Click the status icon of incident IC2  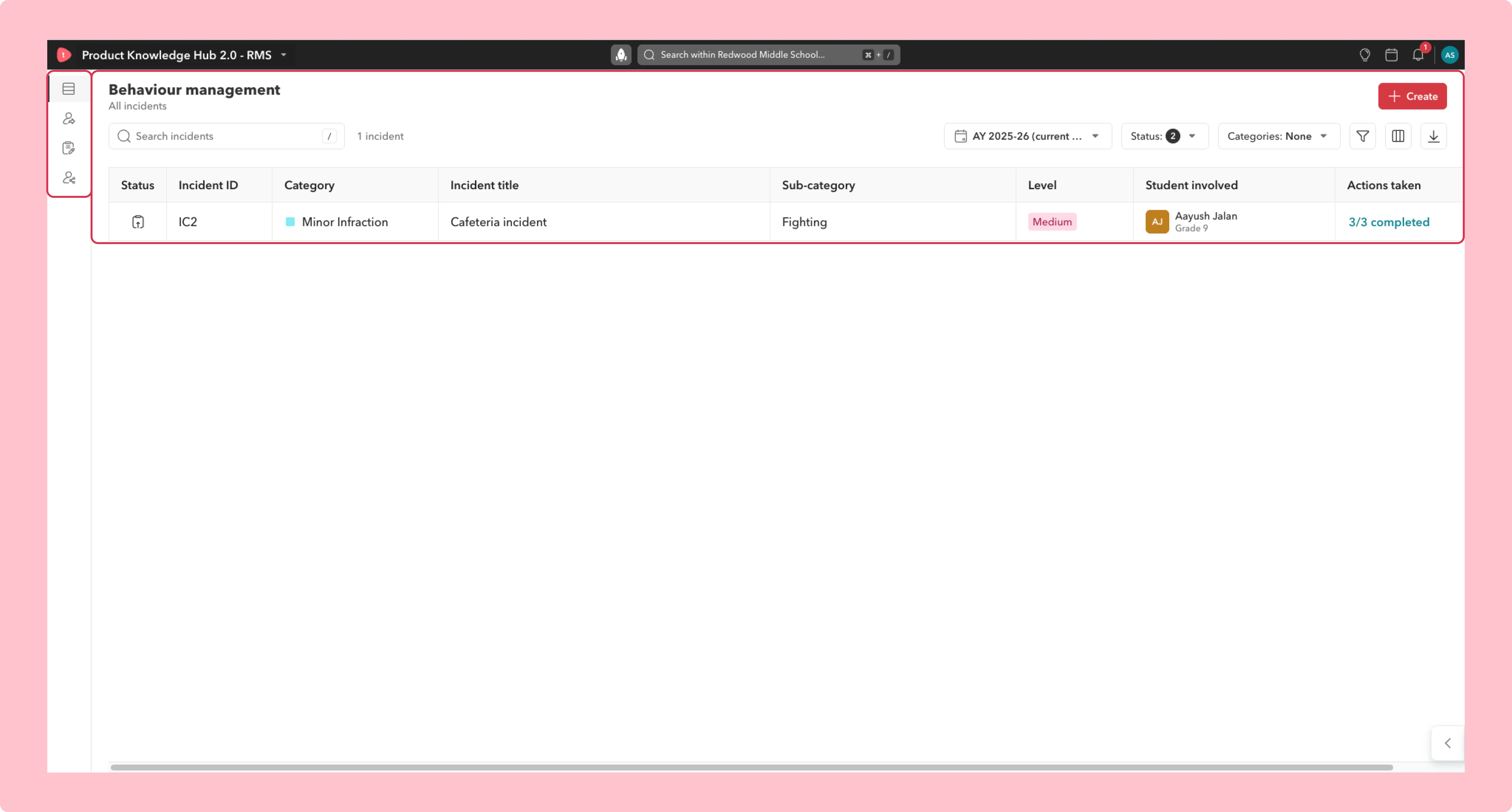(138, 222)
